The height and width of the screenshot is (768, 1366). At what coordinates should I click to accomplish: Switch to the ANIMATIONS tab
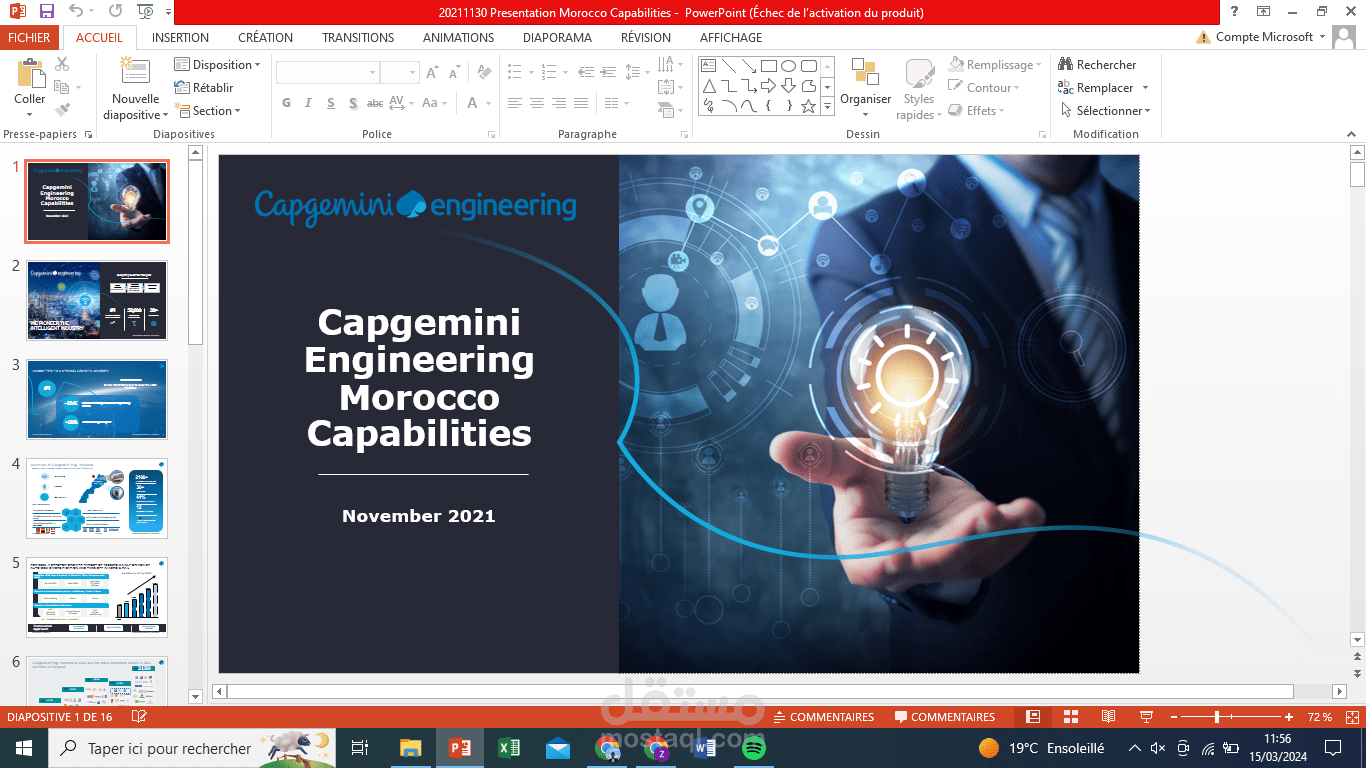(458, 38)
